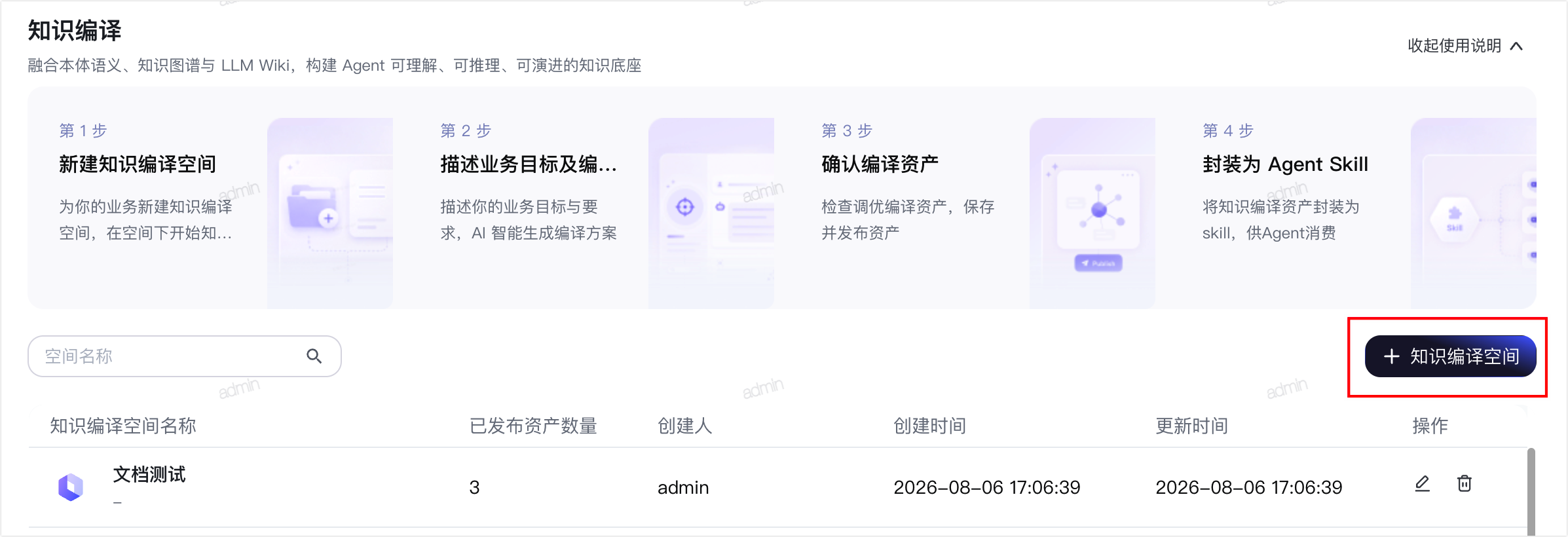The height and width of the screenshot is (537, 1568).
Task: Click the step 3 graph publish illustration
Action: (x=1092, y=213)
